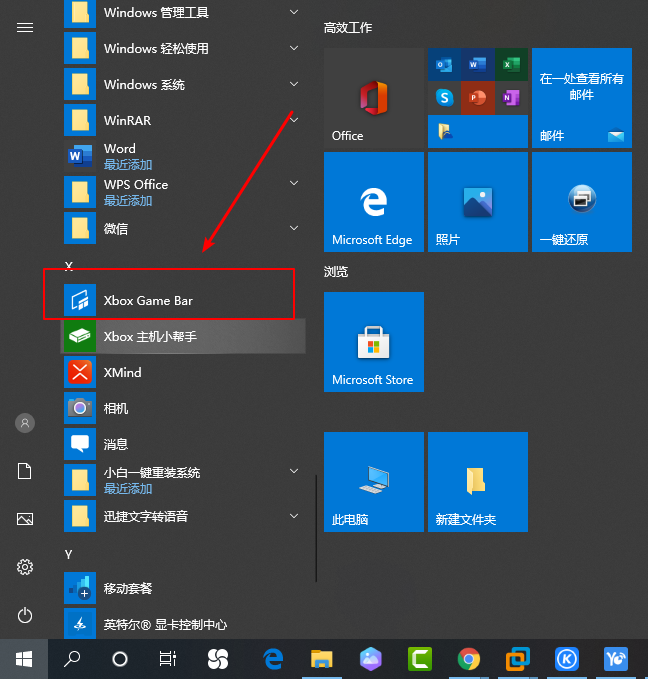648x679 pixels.
Task: Click the 浏览 group title
Action: pos(336,272)
